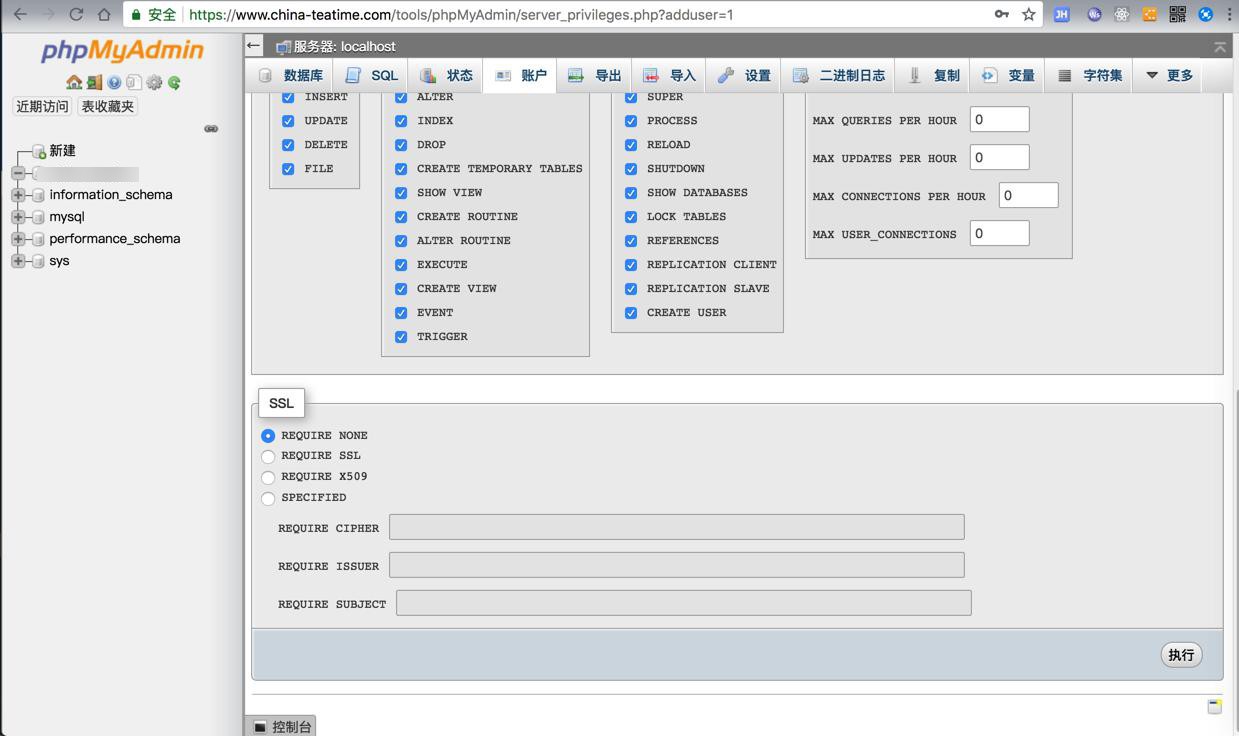Open the 状态 tab
The width and height of the screenshot is (1239, 736).
(446, 76)
